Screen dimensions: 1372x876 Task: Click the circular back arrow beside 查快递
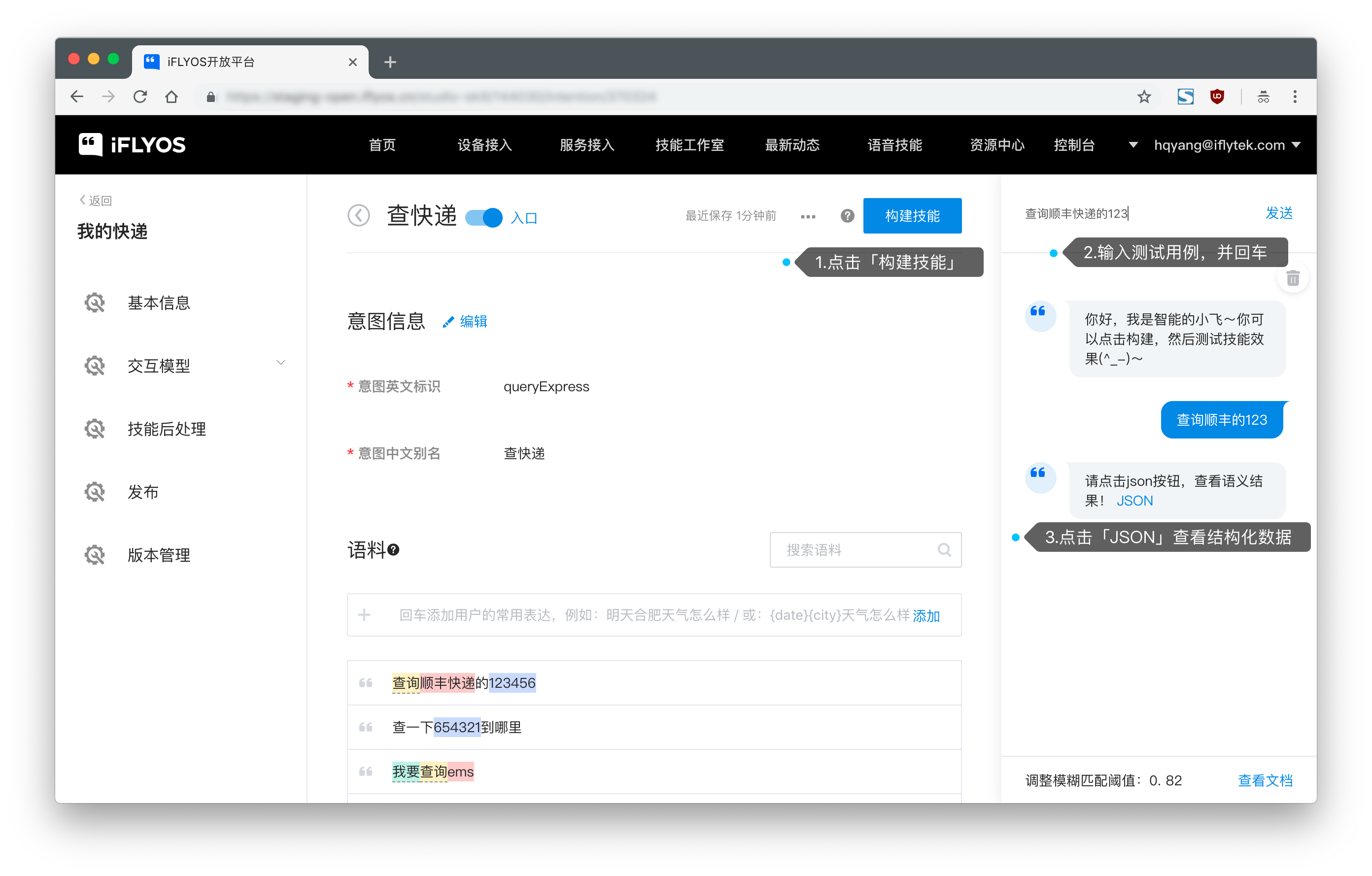pyautogui.click(x=359, y=216)
